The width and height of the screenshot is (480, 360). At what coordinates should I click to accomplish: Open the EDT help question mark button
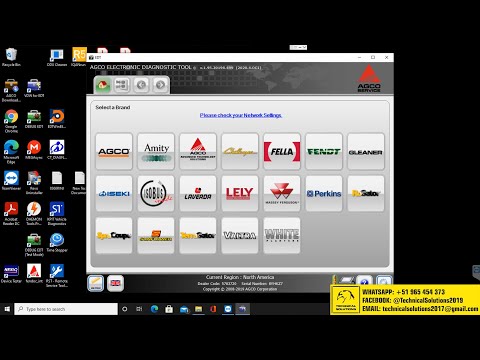coord(364,282)
